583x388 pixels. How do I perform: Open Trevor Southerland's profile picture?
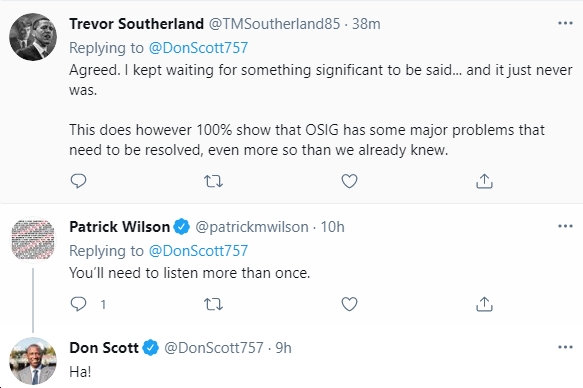(33, 37)
